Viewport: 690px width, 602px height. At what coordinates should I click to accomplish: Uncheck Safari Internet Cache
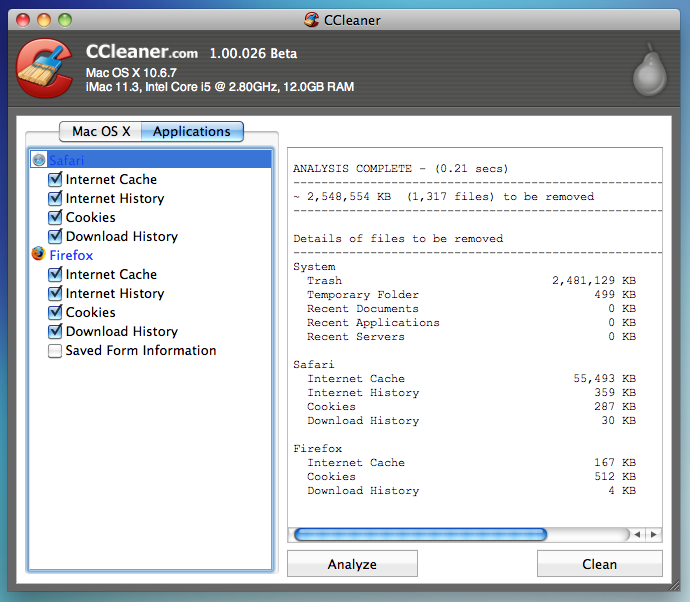(x=55, y=179)
